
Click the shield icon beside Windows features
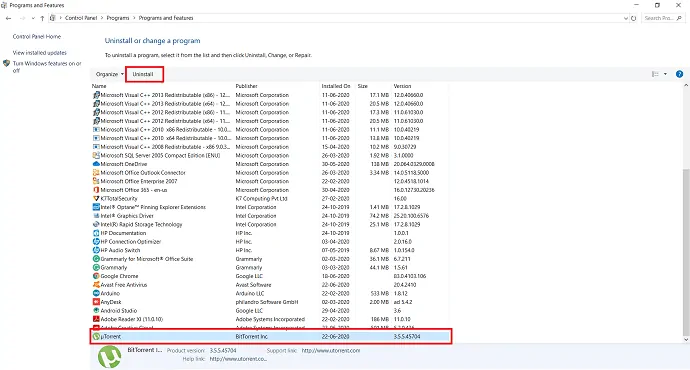pyautogui.click(x=6, y=63)
